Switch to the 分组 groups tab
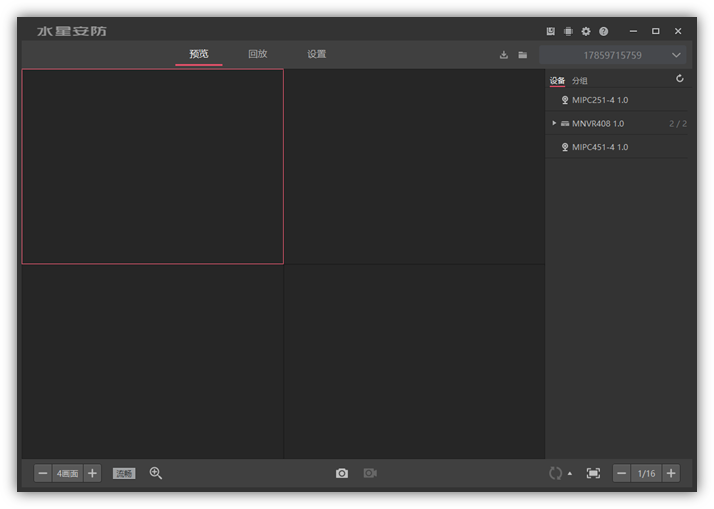The height and width of the screenshot is (509, 714). pyautogui.click(x=580, y=81)
